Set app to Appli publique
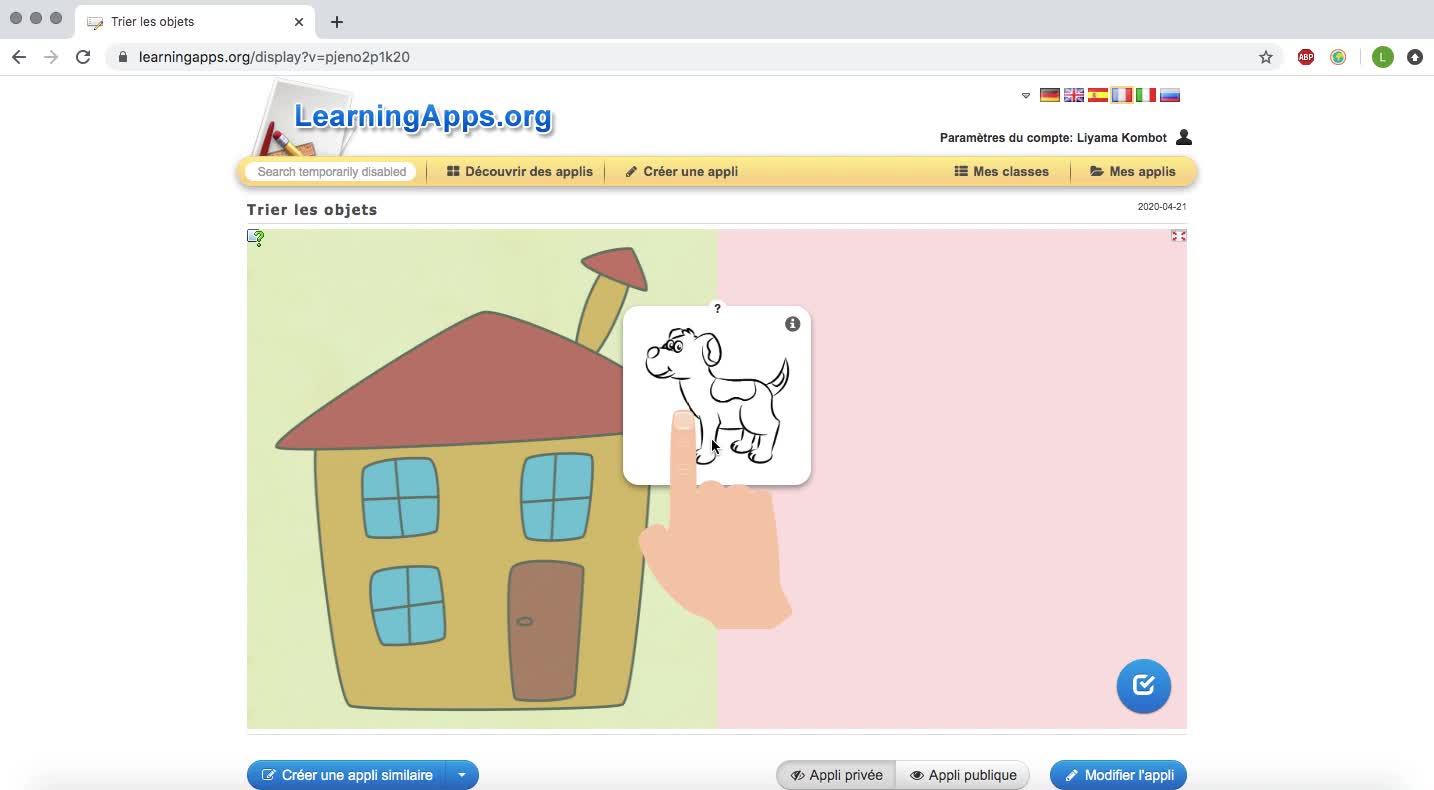 [963, 775]
